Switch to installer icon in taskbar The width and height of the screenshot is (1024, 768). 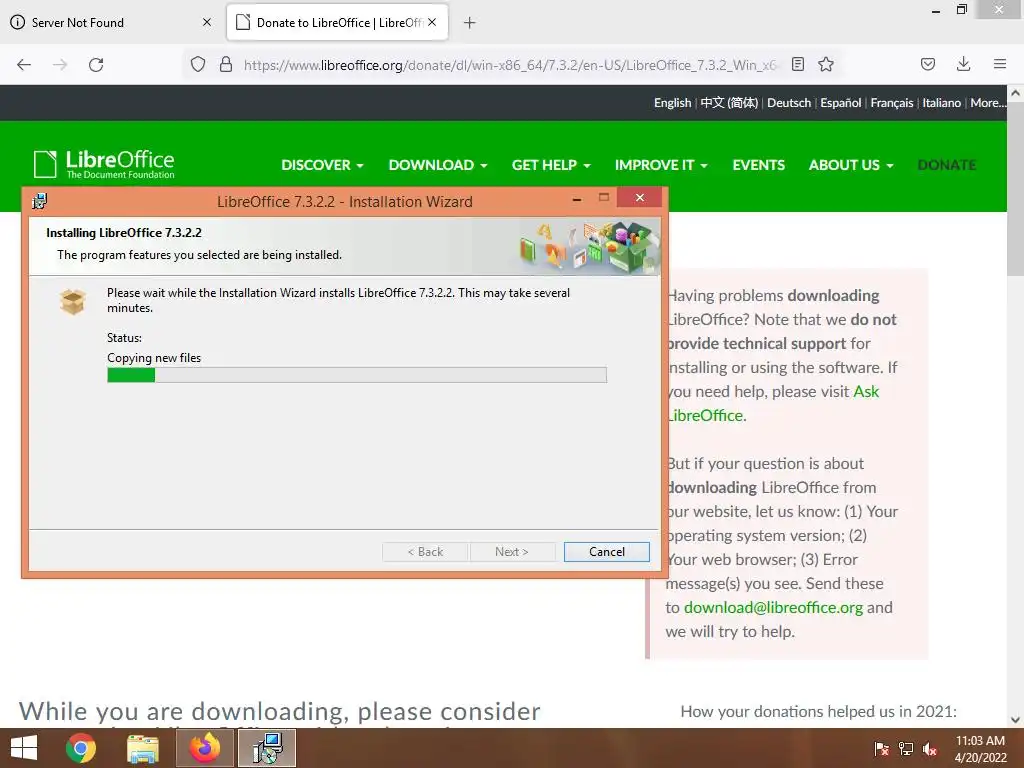coord(267,748)
